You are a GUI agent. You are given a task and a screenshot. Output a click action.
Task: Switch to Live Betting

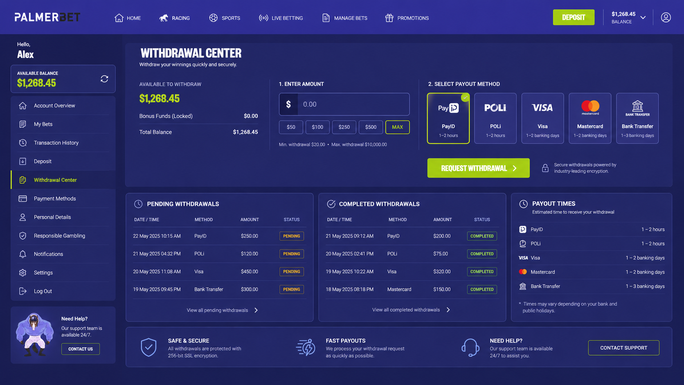point(280,18)
